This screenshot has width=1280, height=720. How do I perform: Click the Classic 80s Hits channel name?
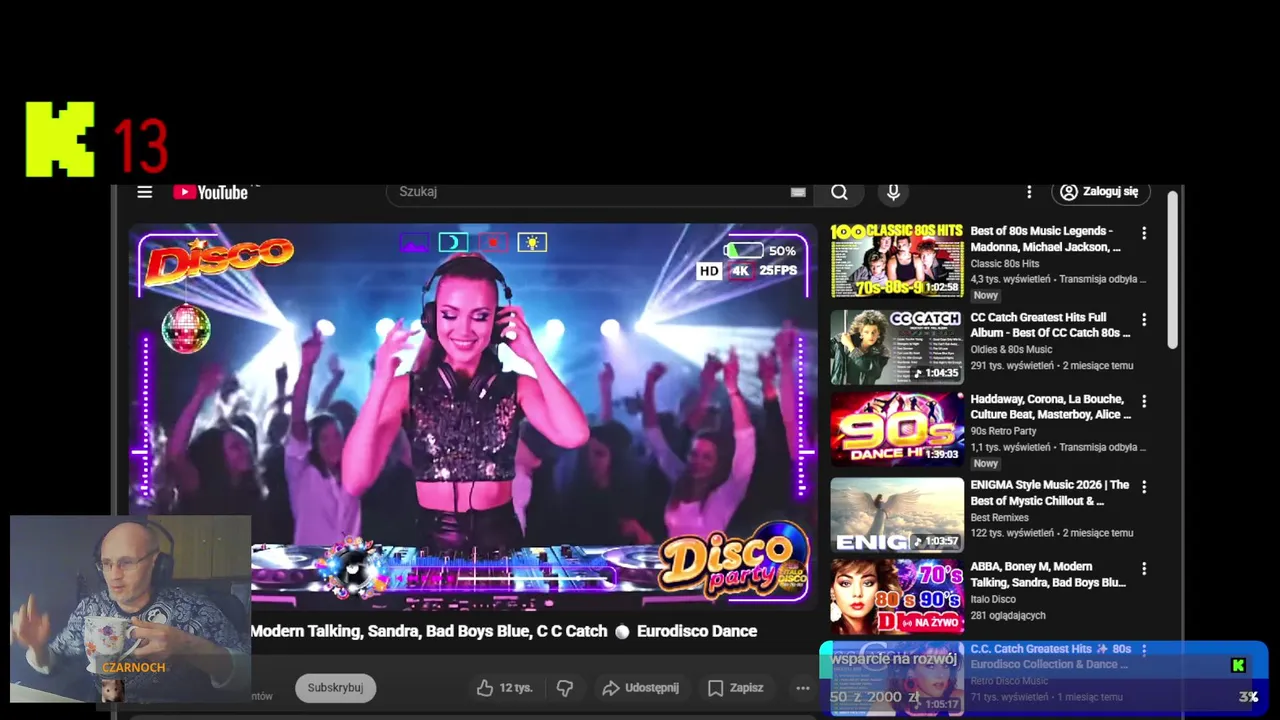click(x=1005, y=264)
